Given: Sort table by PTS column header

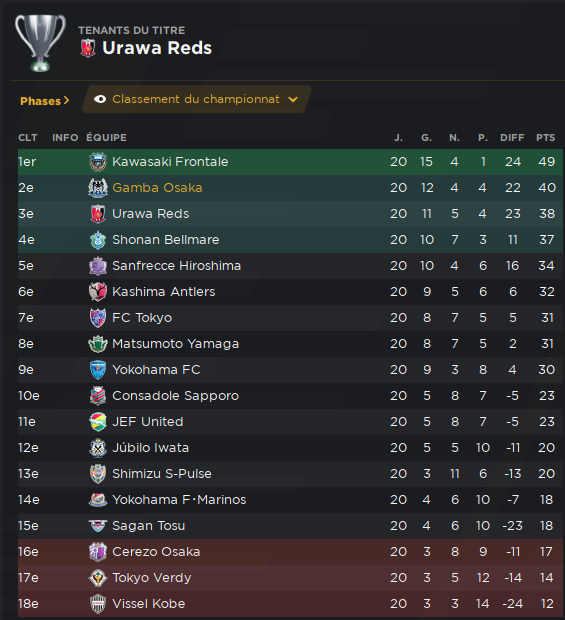Looking at the screenshot, I should [546, 138].
